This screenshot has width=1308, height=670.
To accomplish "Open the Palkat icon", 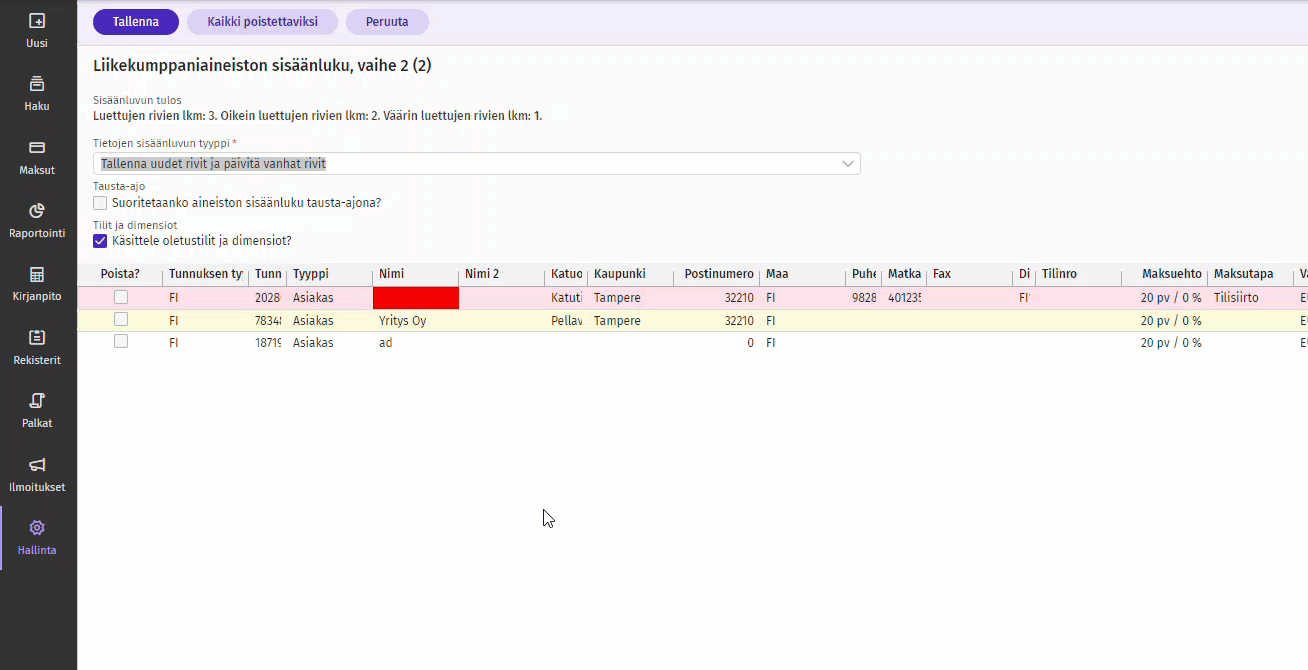I will click(x=37, y=401).
